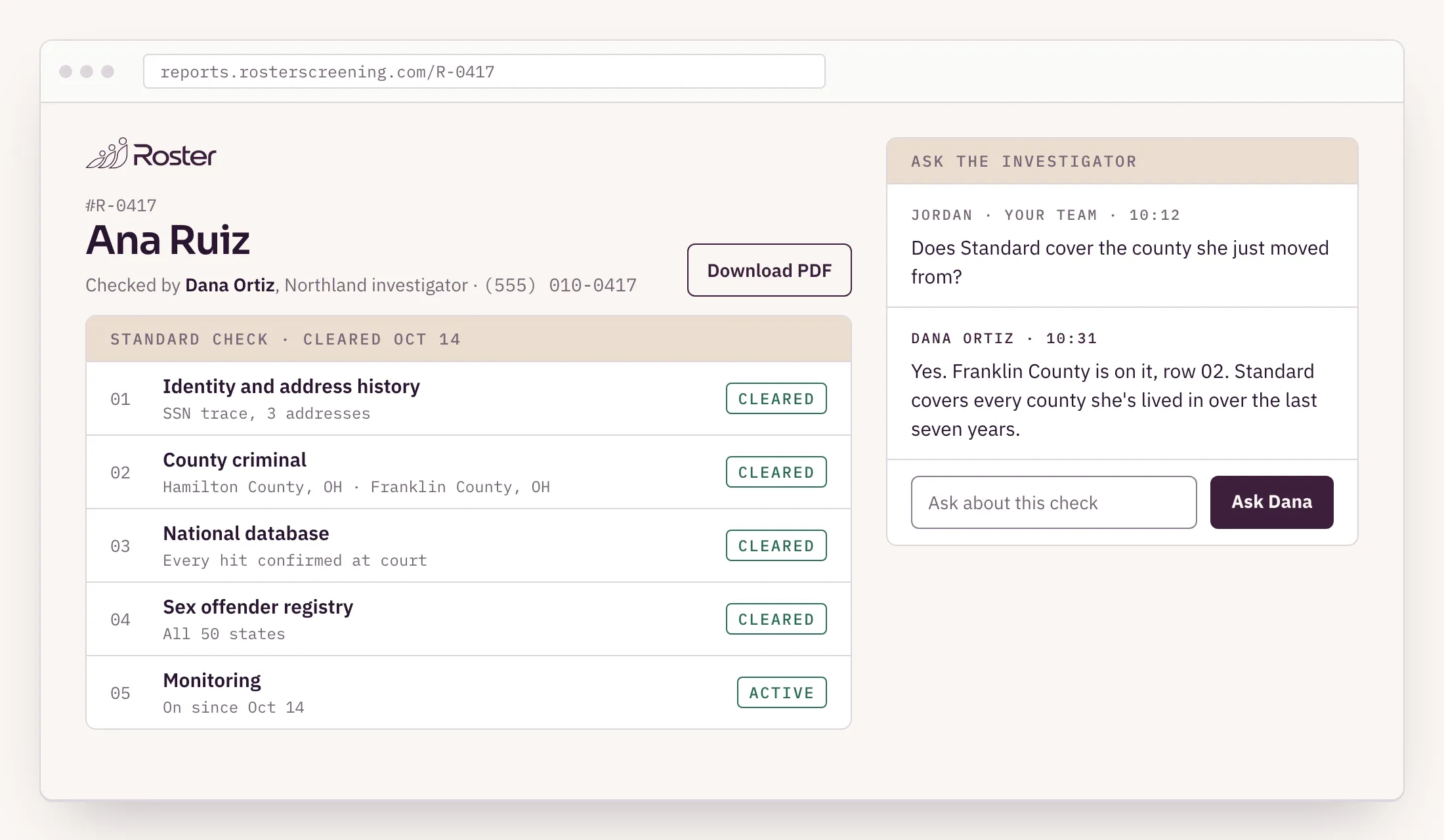Send question with Ask Dana button
Screen dimensions: 1444x840
point(1271,502)
